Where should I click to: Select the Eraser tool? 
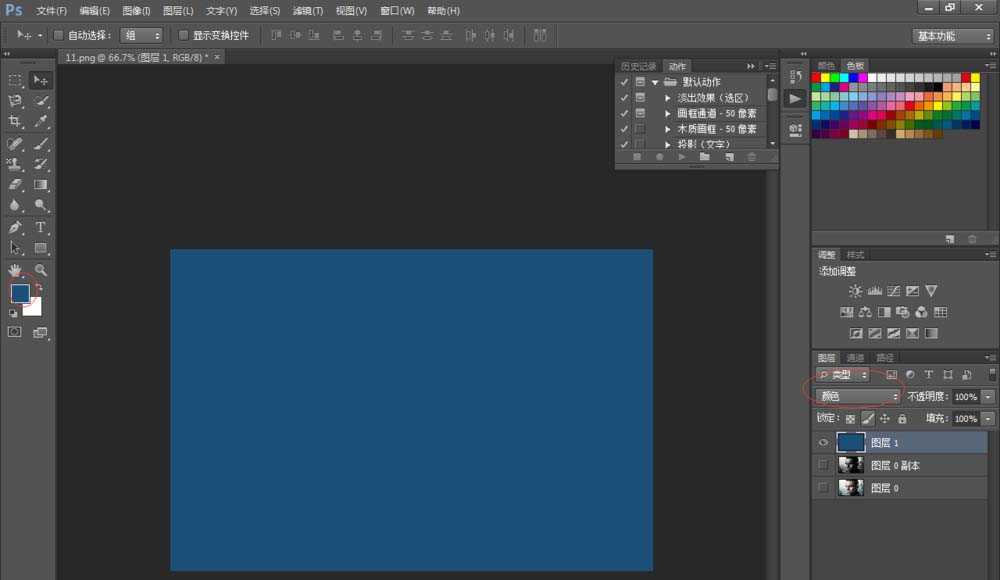click(15, 185)
